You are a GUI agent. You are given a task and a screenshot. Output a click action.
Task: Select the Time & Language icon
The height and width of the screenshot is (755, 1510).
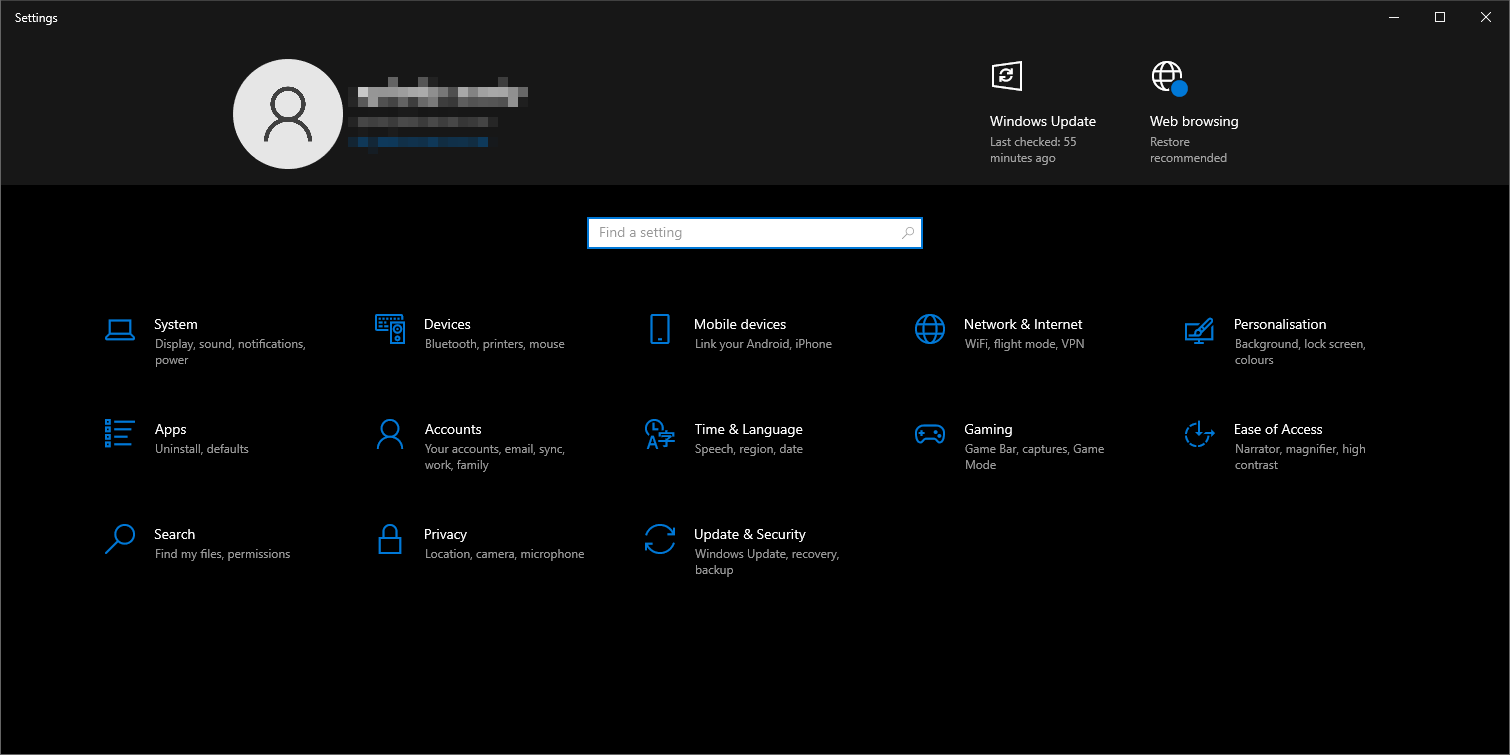pos(660,434)
